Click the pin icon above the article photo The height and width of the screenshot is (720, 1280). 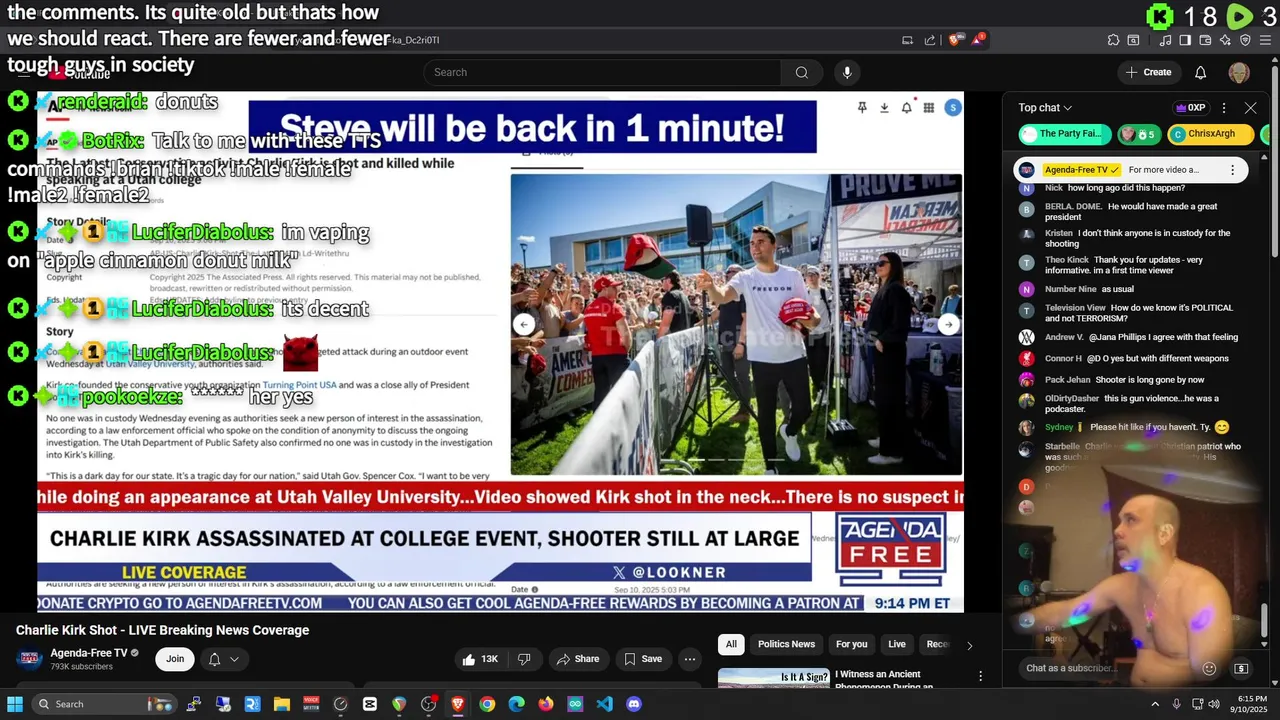(x=862, y=108)
